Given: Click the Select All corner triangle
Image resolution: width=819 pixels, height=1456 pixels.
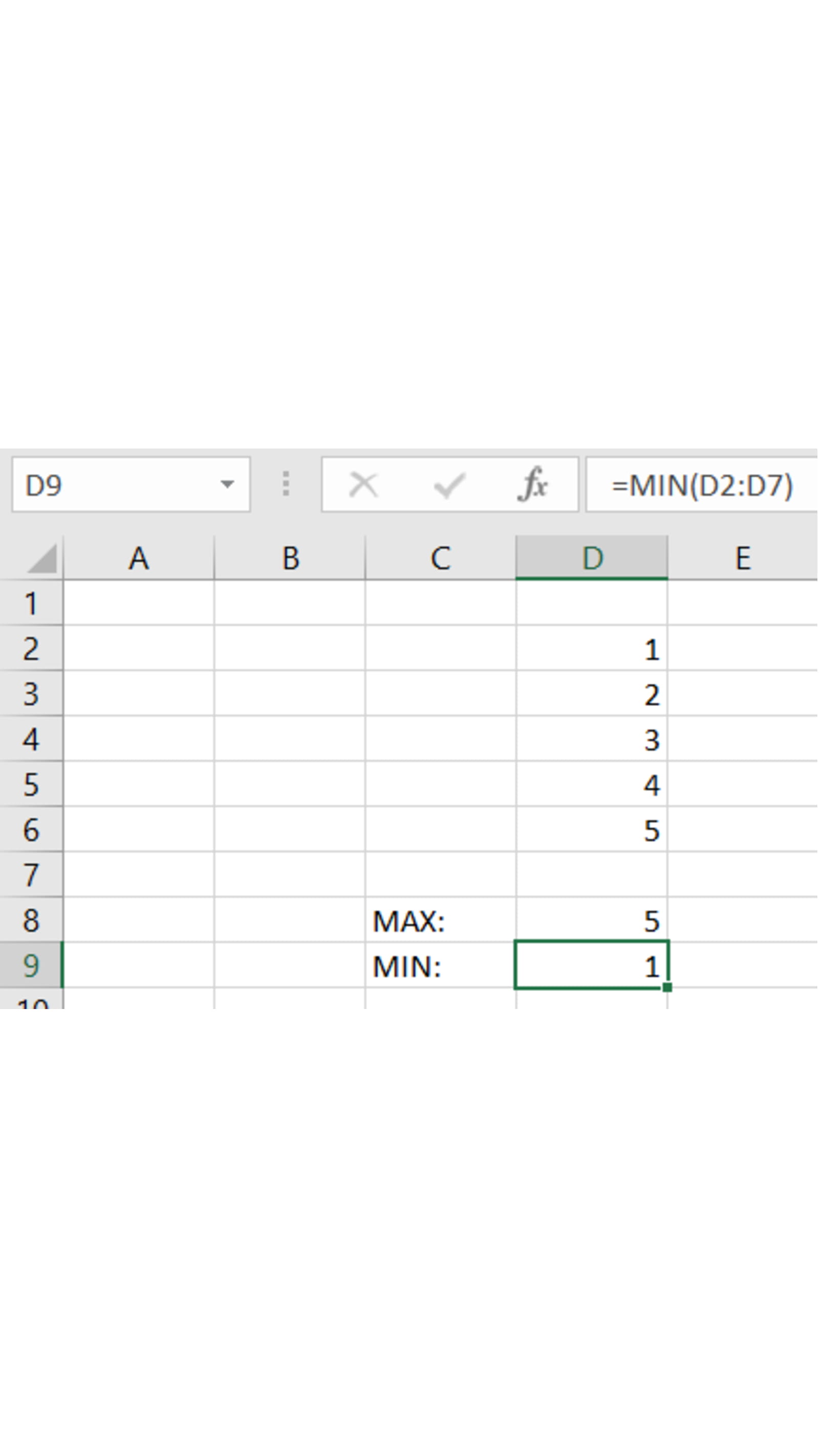Looking at the screenshot, I should (x=42, y=559).
